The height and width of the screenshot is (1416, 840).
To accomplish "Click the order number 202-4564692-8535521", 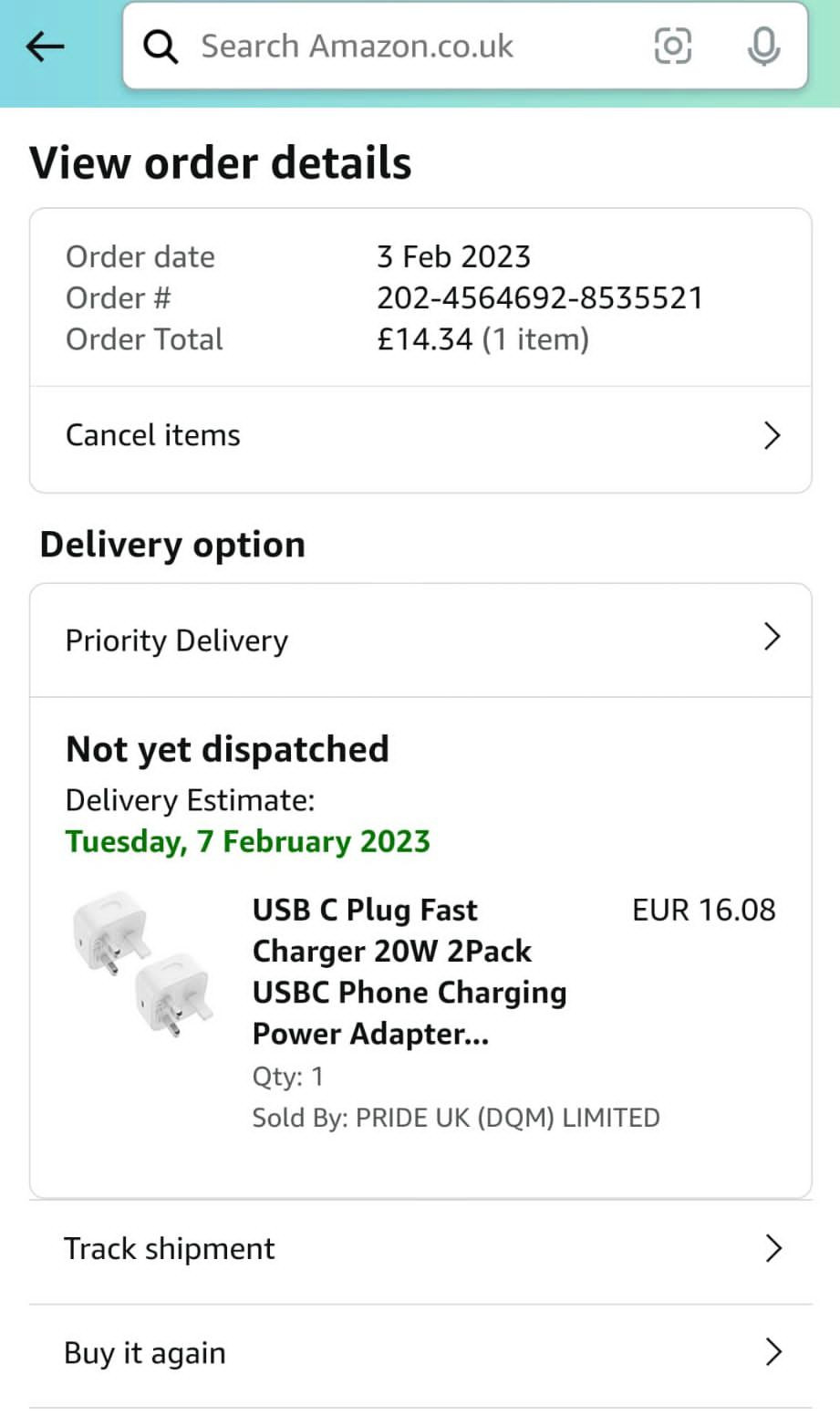I will [x=540, y=298].
